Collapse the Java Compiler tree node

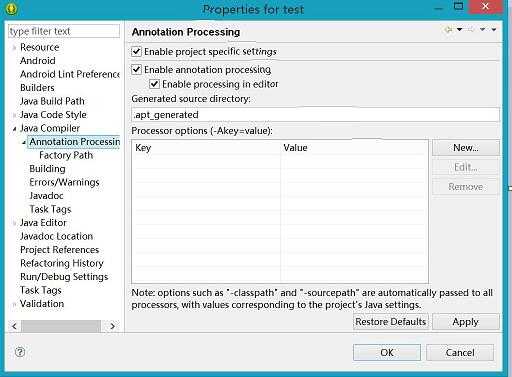[14, 129]
